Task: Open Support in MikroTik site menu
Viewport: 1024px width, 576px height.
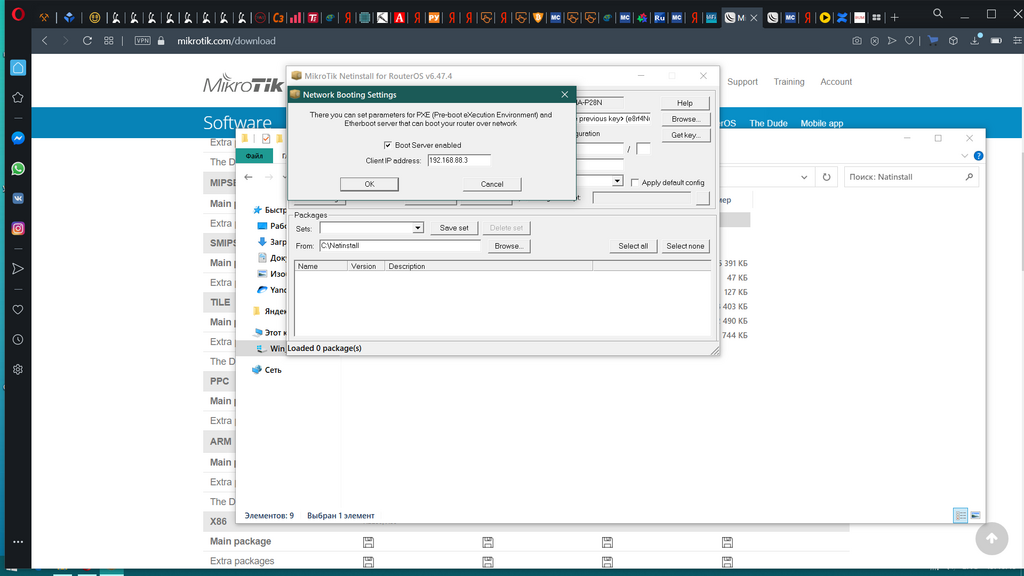Action: pos(743,82)
